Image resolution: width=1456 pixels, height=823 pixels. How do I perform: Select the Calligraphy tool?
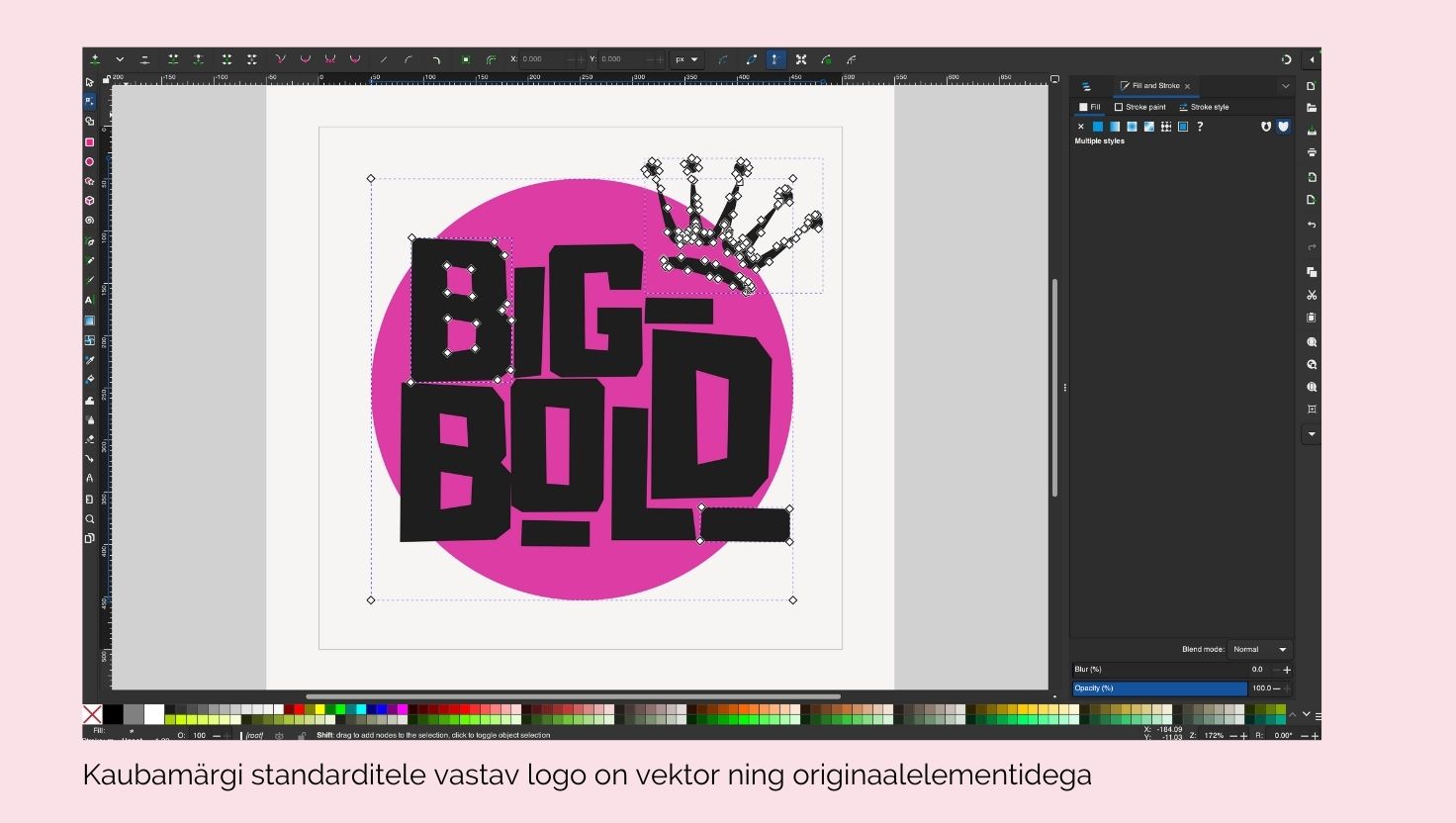(89, 280)
